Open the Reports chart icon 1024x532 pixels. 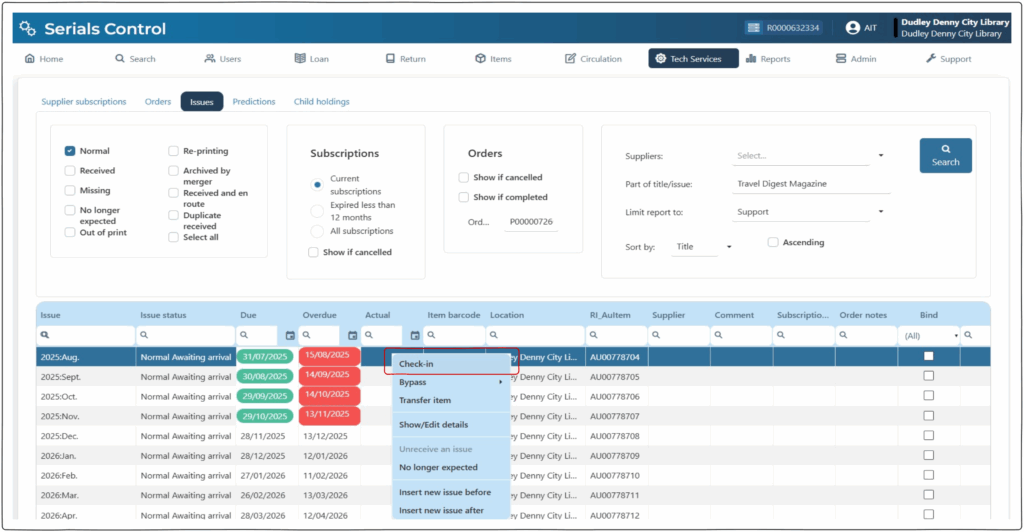[750, 59]
